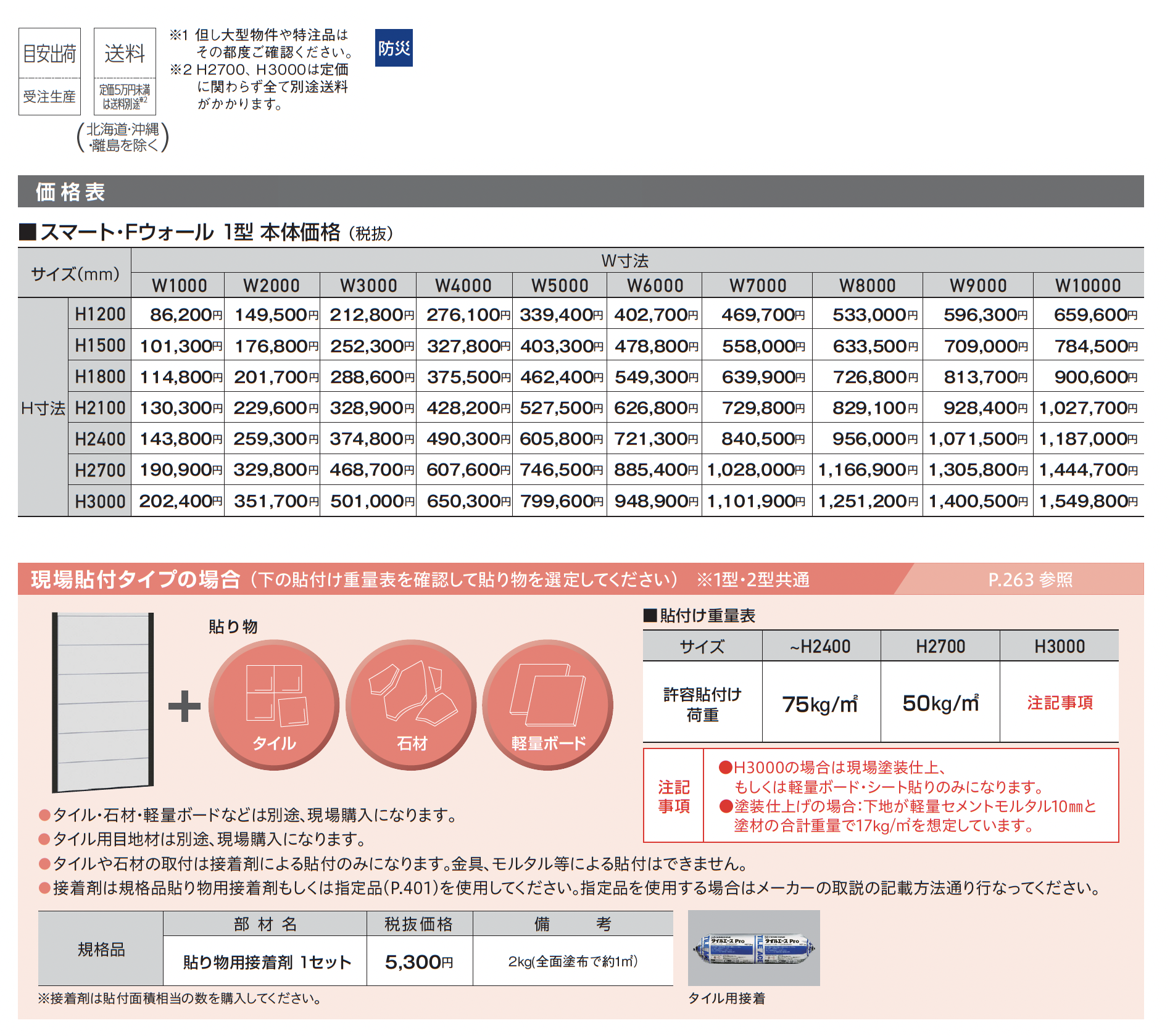Click the P.263 参照 page reference
The image size is (1170, 1036).
pyautogui.click(x=1030, y=580)
